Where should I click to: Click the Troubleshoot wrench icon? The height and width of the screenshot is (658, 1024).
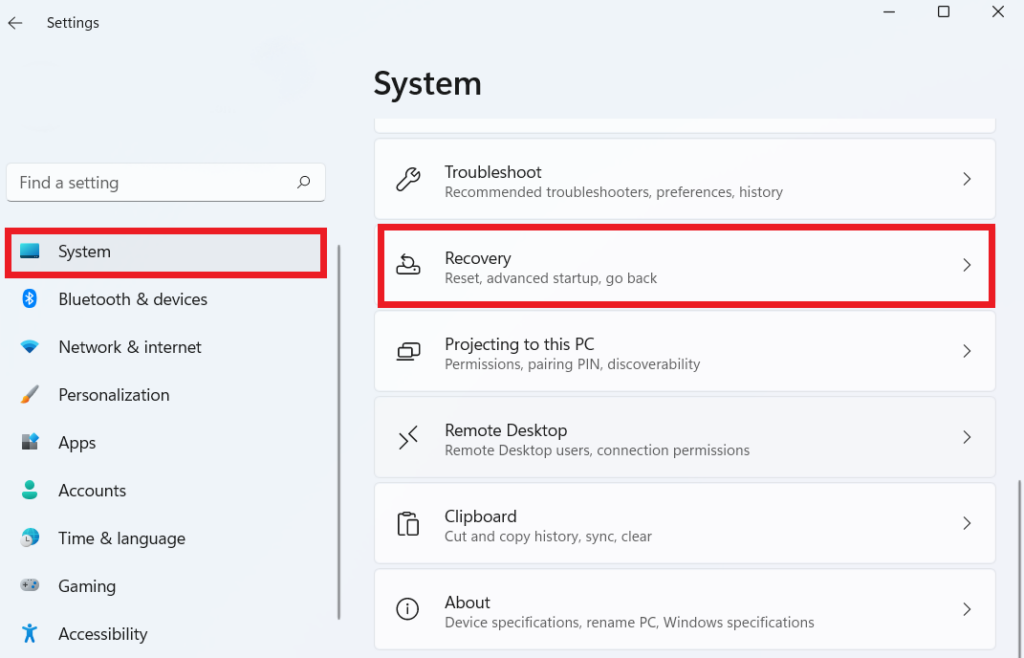(408, 179)
